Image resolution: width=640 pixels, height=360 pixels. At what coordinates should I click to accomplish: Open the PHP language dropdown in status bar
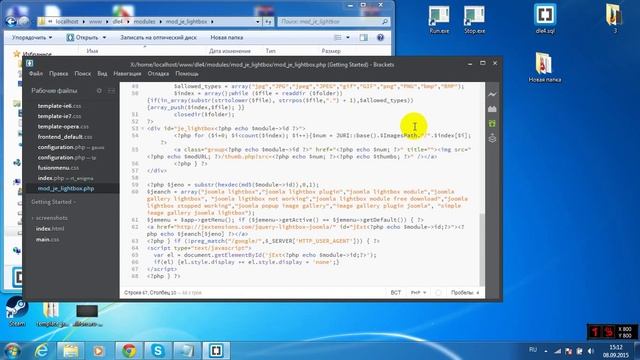[418, 293]
